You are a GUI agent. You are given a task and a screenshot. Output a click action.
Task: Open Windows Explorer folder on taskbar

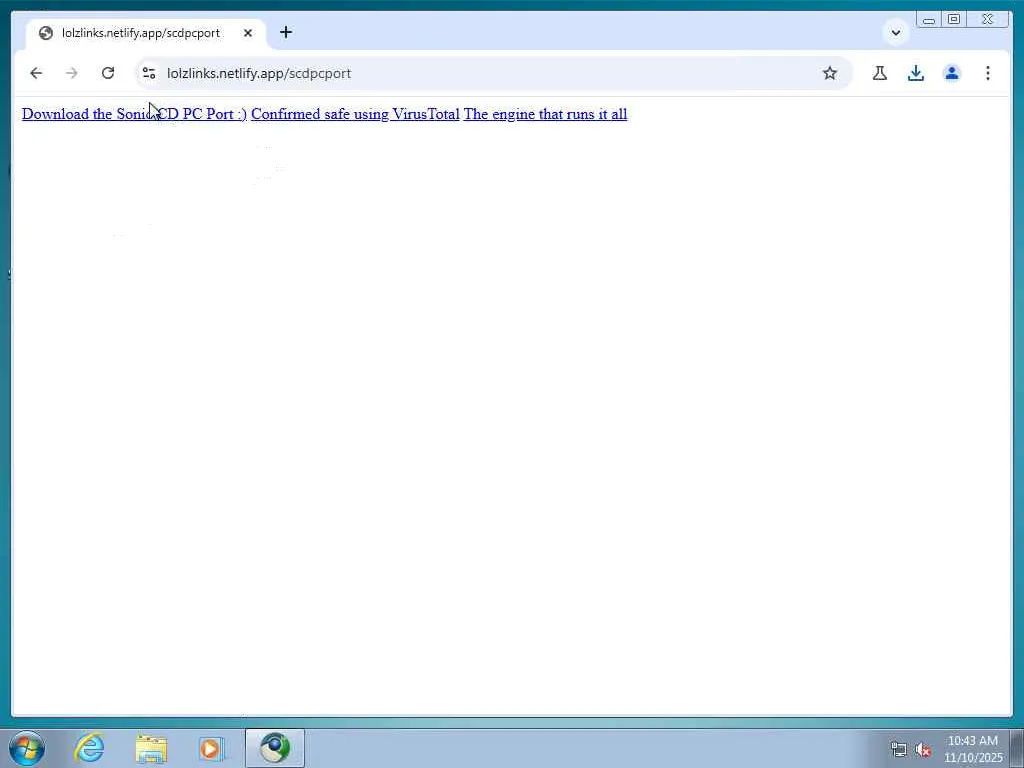coord(151,748)
